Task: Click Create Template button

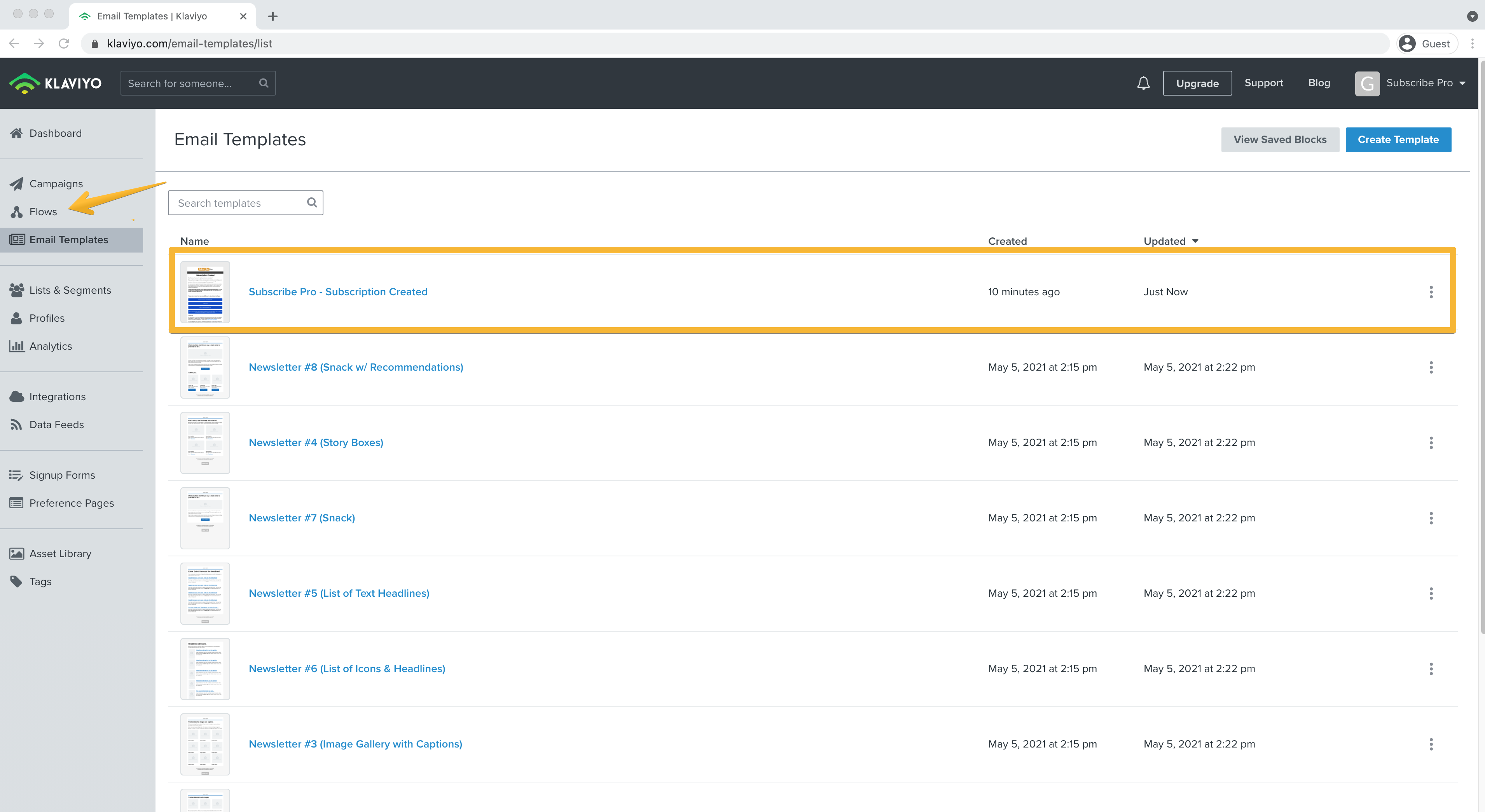Action: 1398,139
